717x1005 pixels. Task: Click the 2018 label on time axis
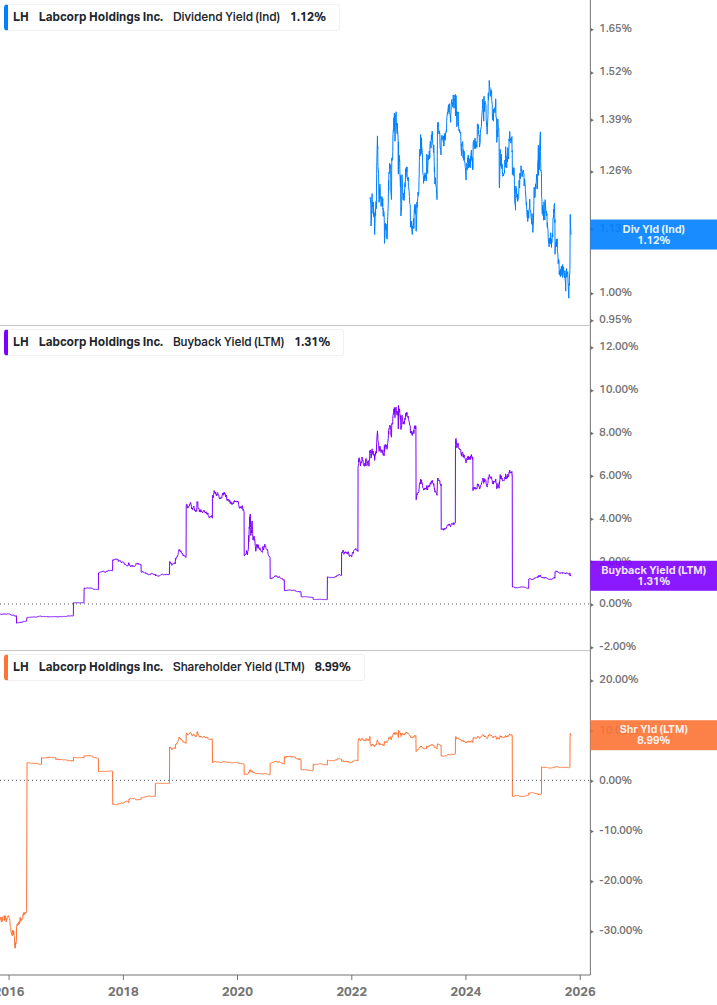pos(123,992)
